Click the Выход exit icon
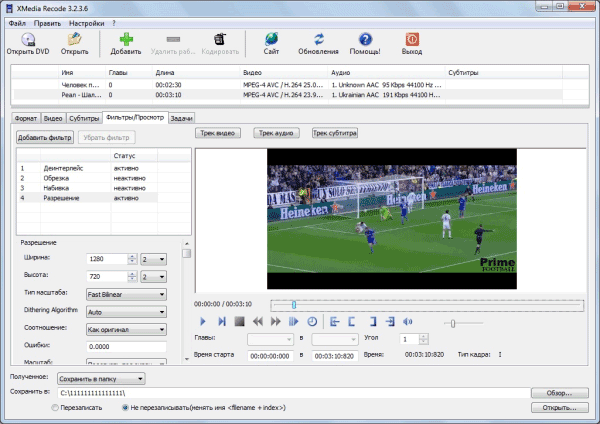 tap(411, 39)
